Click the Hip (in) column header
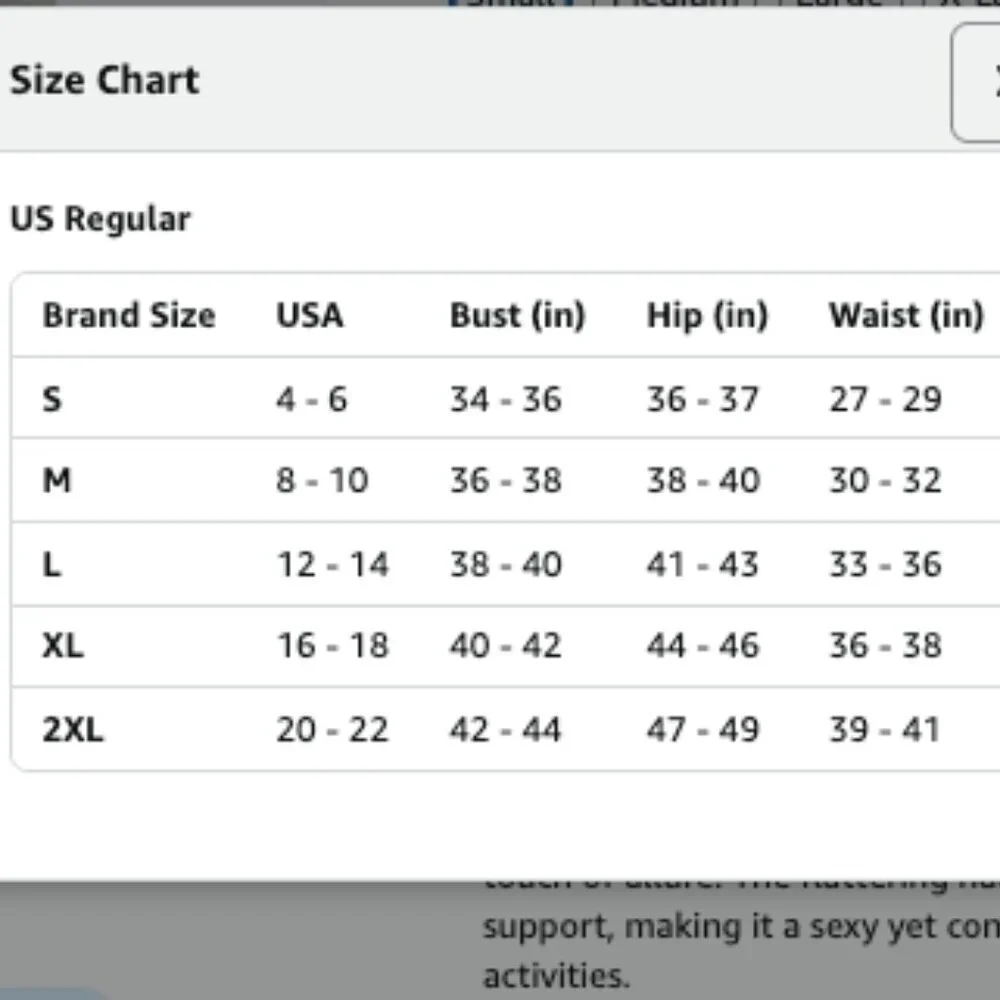 coord(707,315)
